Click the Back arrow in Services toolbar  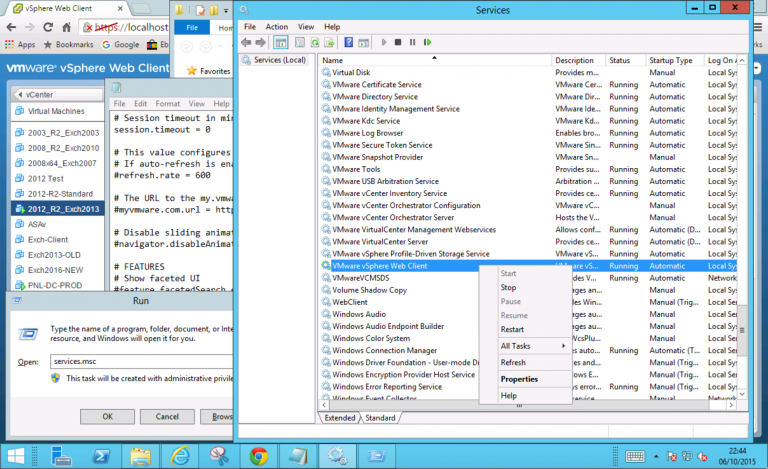pos(246,43)
